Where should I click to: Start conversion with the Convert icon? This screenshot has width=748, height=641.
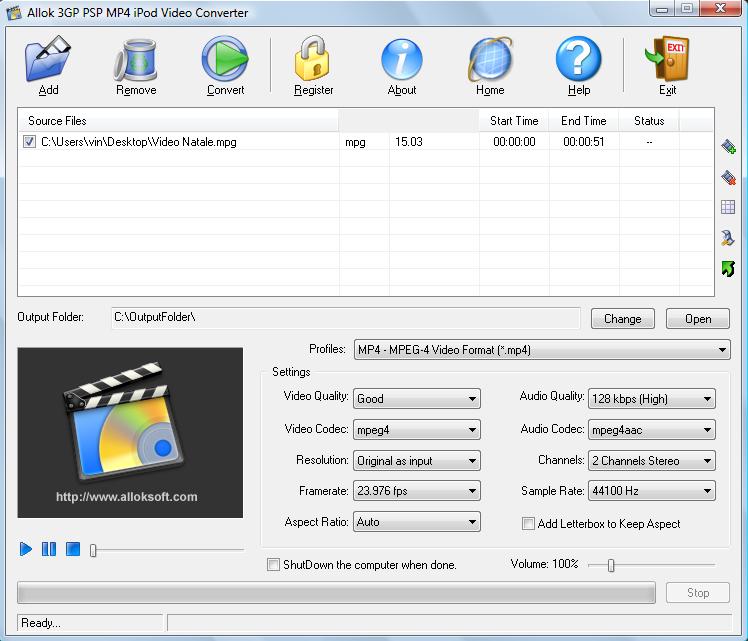(x=225, y=59)
